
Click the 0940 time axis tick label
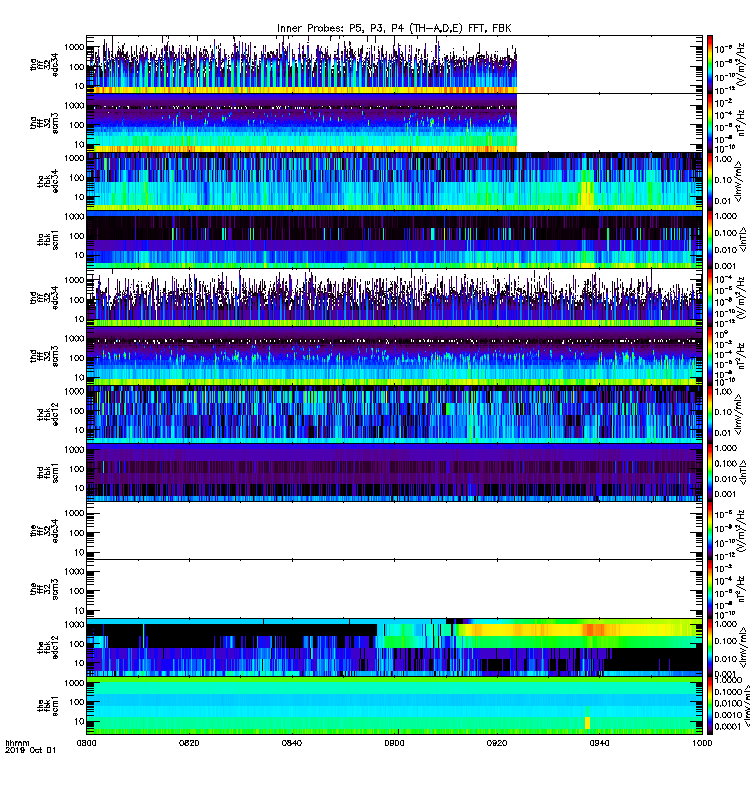(x=599, y=743)
